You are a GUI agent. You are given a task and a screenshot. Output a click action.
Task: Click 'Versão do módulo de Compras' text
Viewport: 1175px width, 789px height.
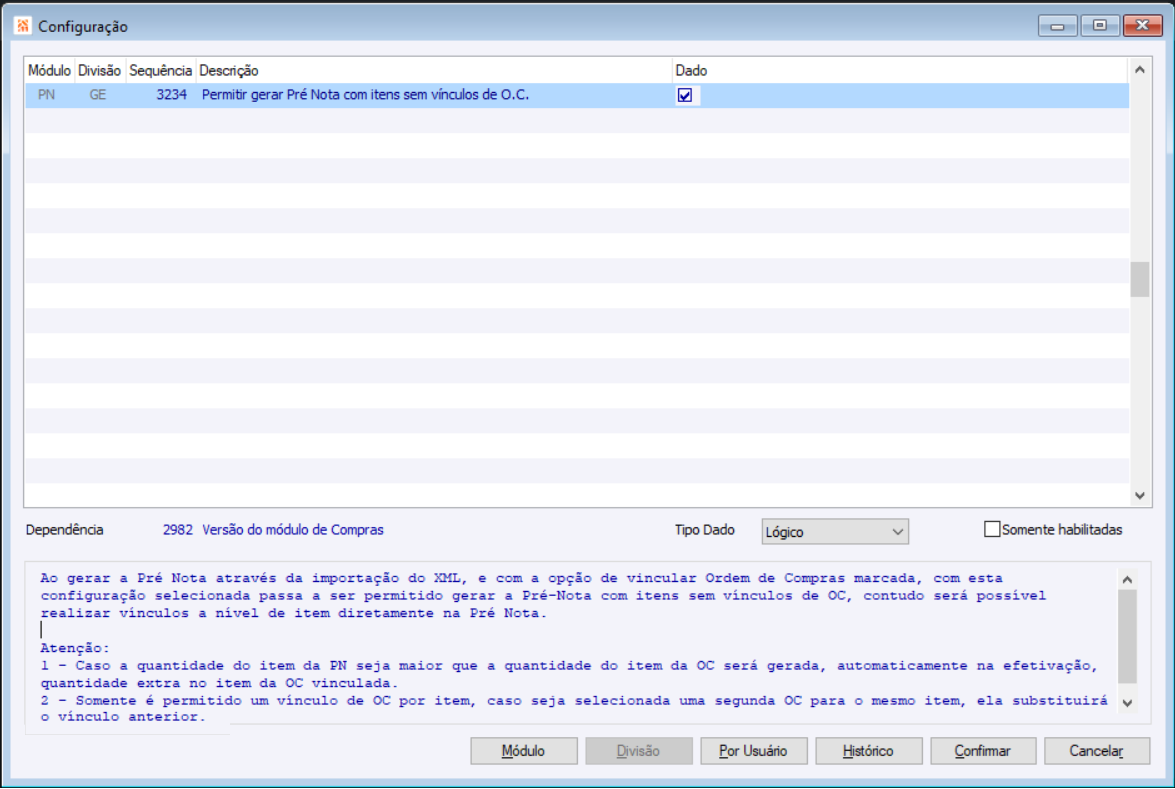click(293, 530)
